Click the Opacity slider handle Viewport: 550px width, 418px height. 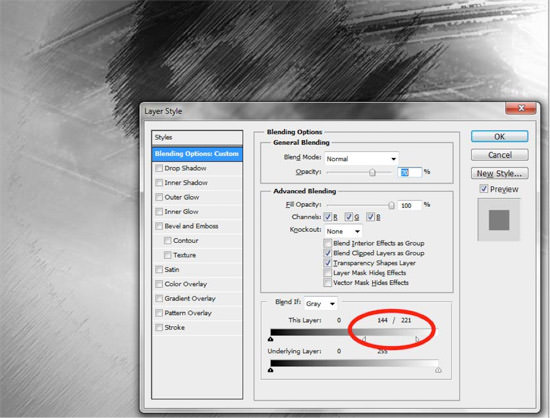coord(372,172)
